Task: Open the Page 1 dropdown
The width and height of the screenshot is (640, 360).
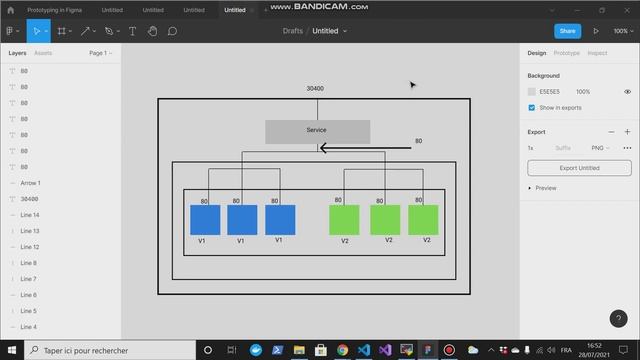Action: click(100, 53)
